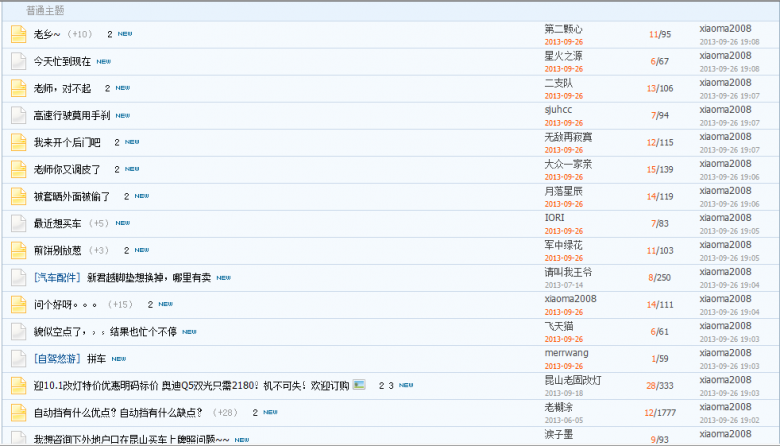Open thread 老师你又调皮了
The width and height of the screenshot is (780, 446).
67,169
